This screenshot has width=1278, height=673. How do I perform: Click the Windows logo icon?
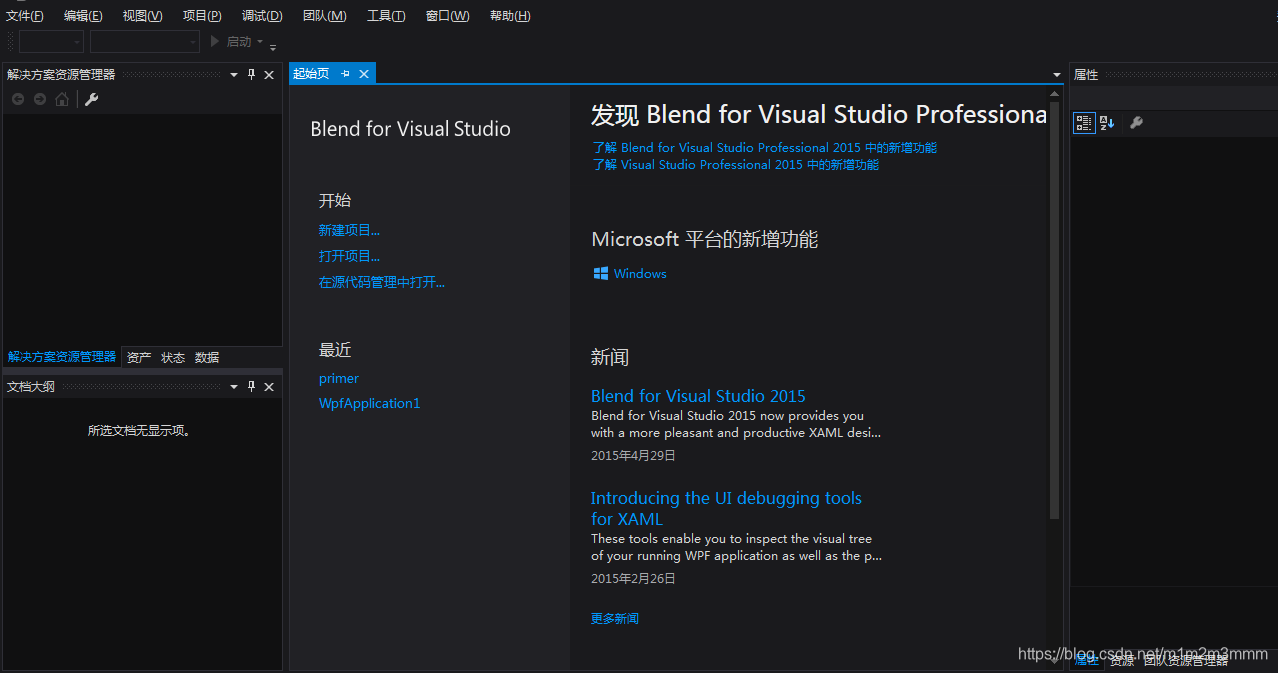[x=601, y=273]
